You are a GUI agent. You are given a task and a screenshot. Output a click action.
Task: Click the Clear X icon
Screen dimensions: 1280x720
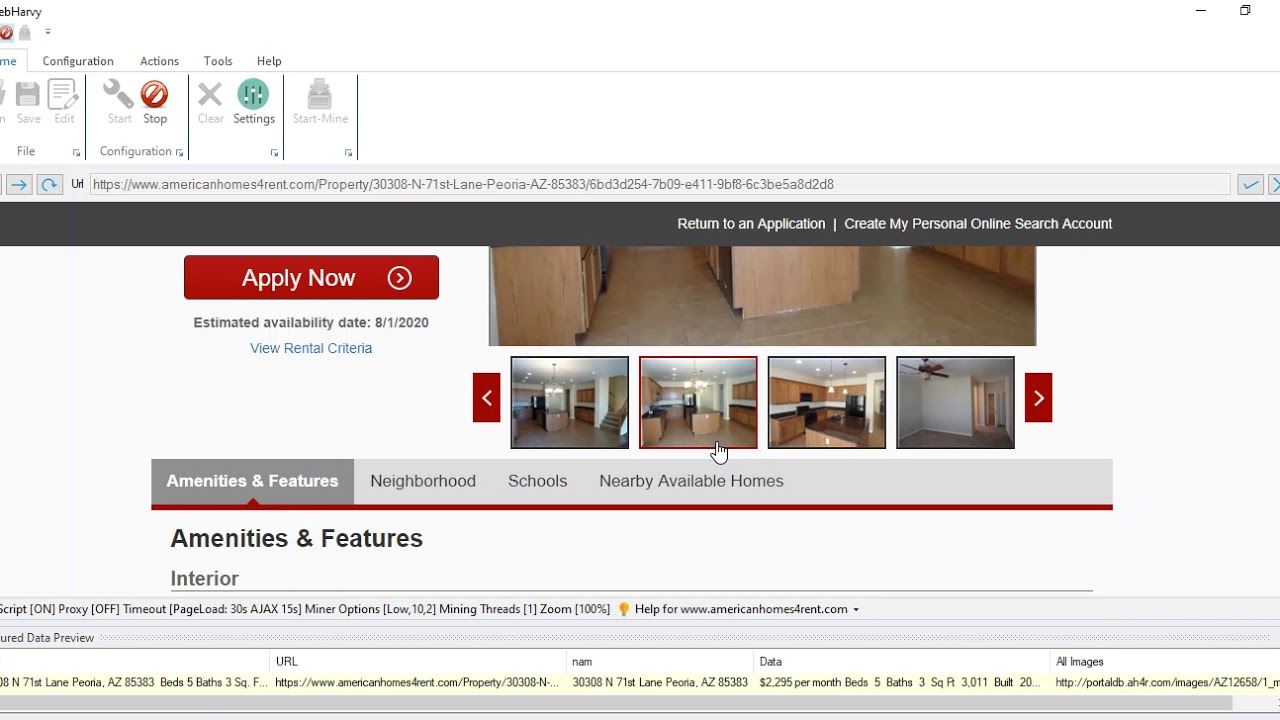210,95
